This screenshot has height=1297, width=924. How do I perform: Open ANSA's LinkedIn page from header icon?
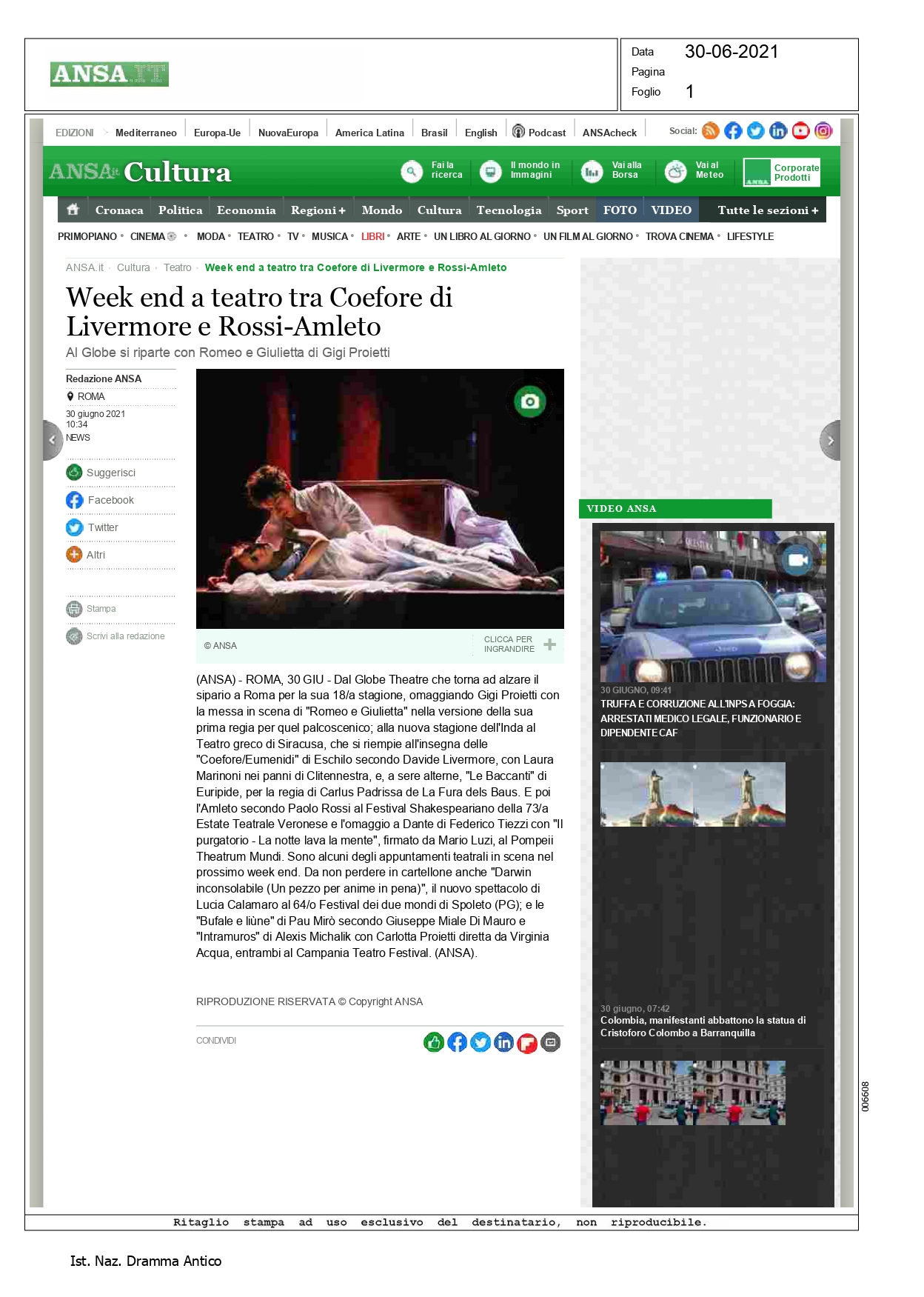pyautogui.click(x=778, y=131)
